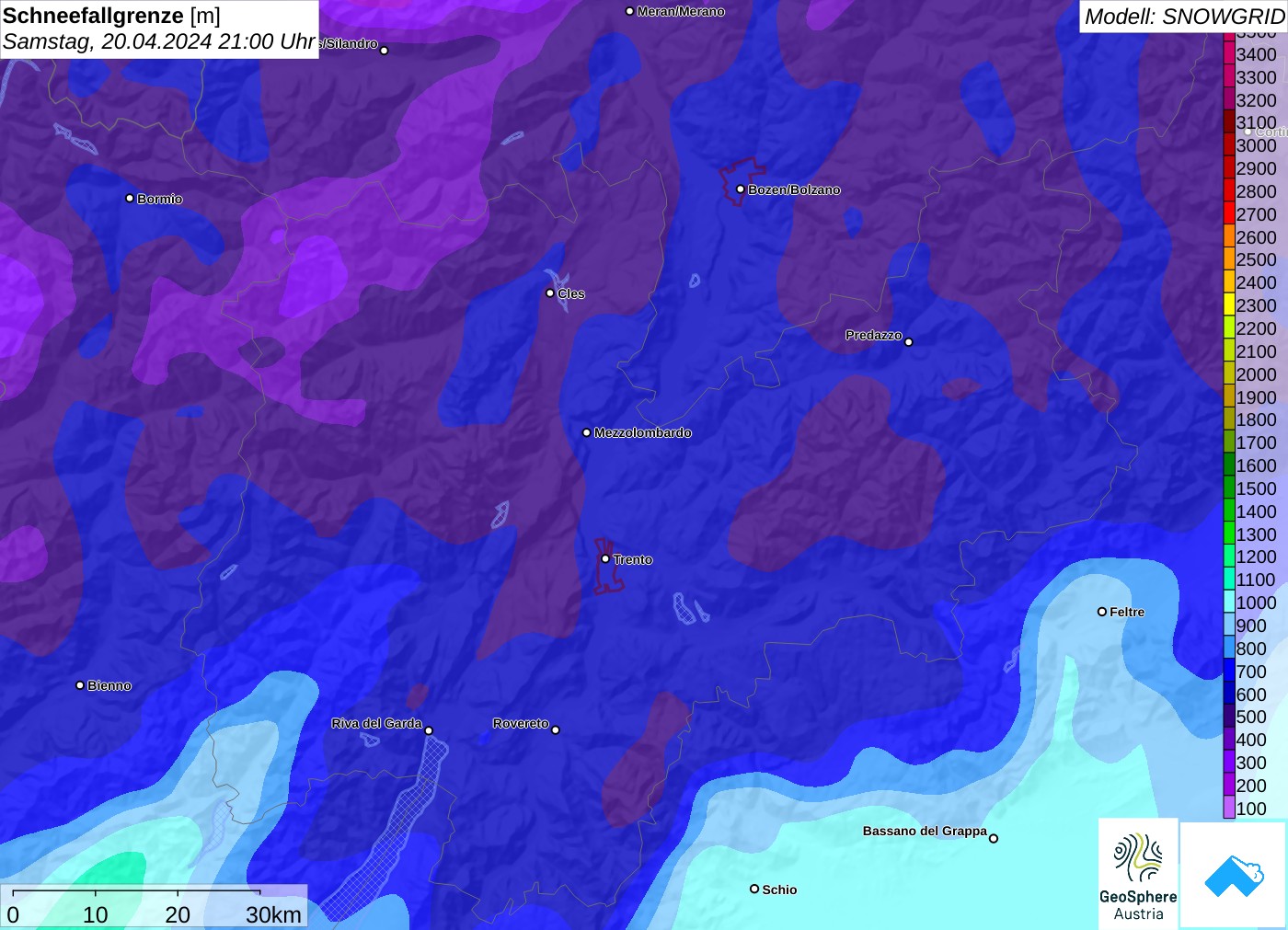Select the 1000 cyan legend swatch
Image resolution: width=1288 pixels, height=930 pixels.
coord(1228,602)
